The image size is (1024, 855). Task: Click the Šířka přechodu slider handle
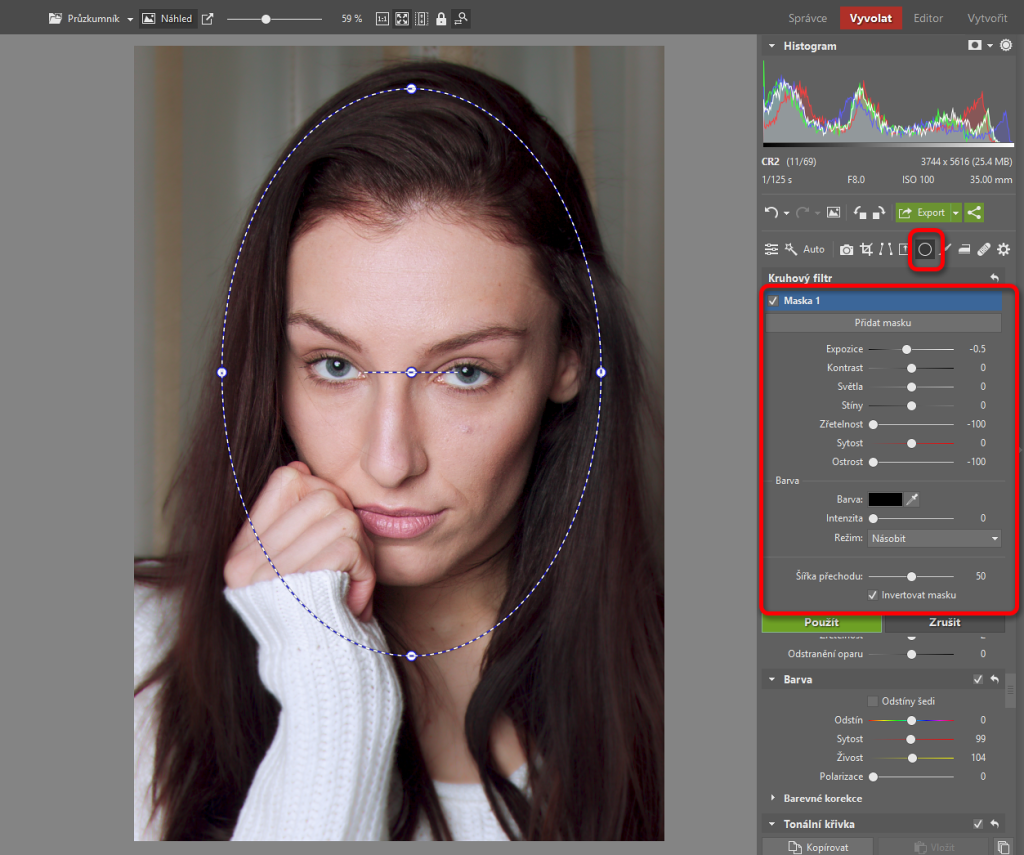click(x=911, y=576)
